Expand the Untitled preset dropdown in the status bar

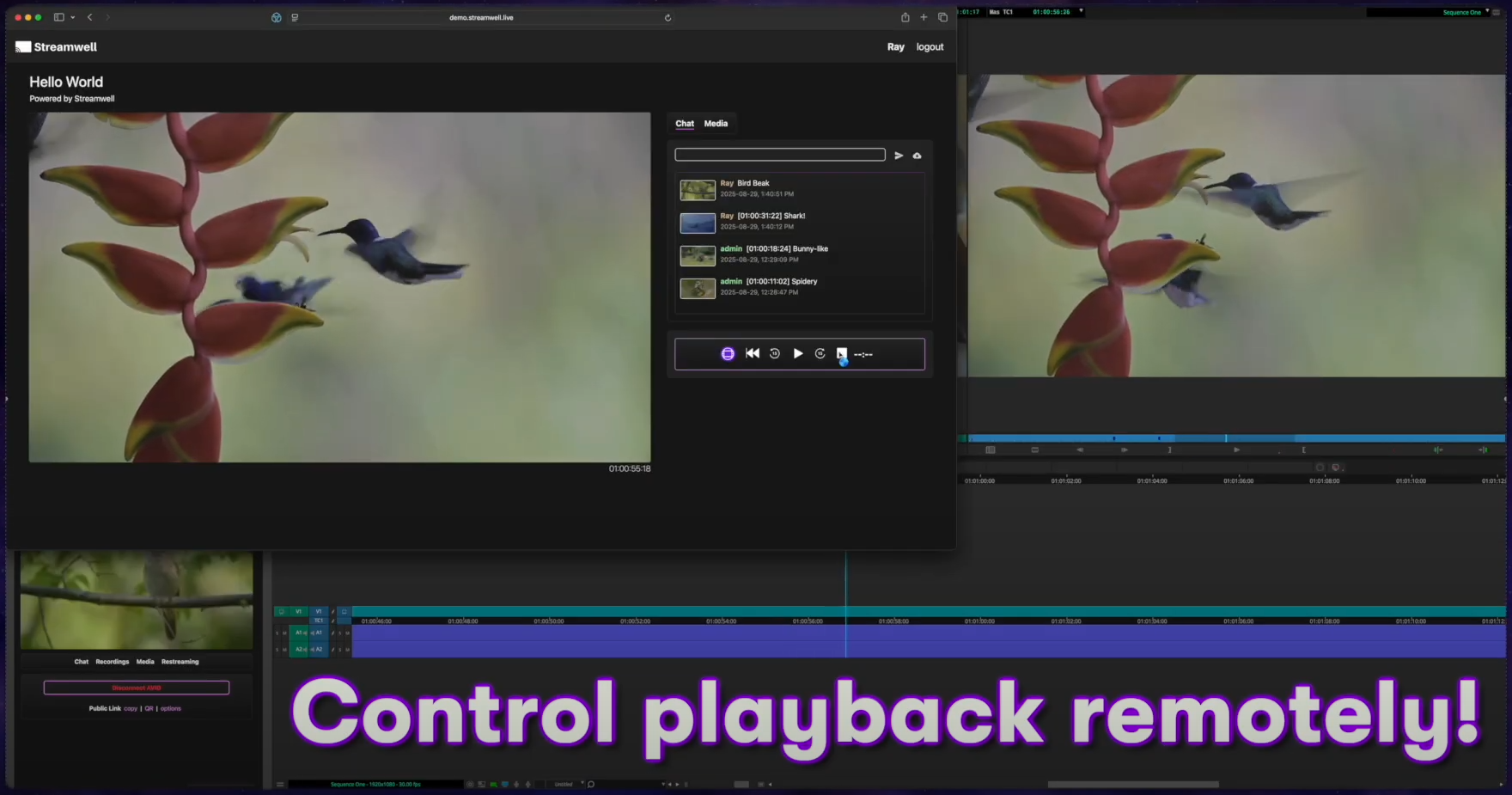582,783
